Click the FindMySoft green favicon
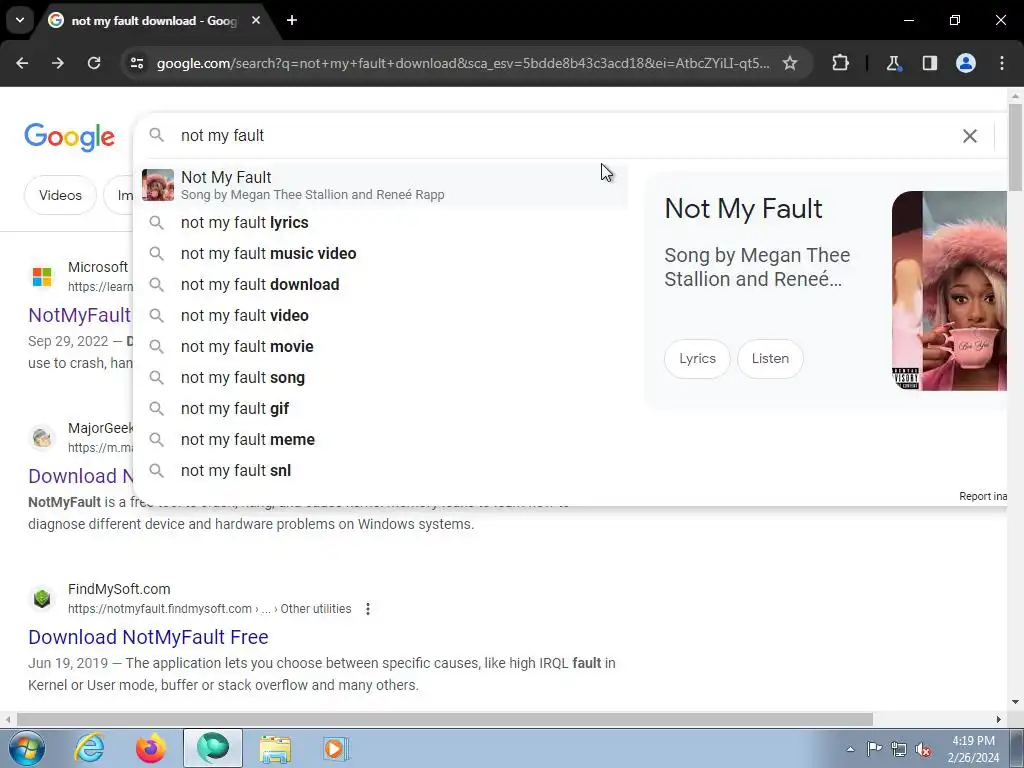 pyautogui.click(x=42, y=598)
